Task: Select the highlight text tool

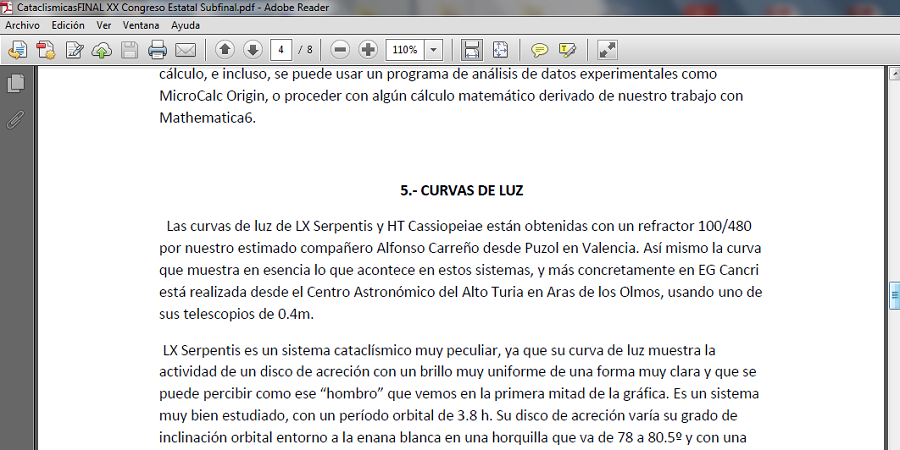Action: point(568,50)
